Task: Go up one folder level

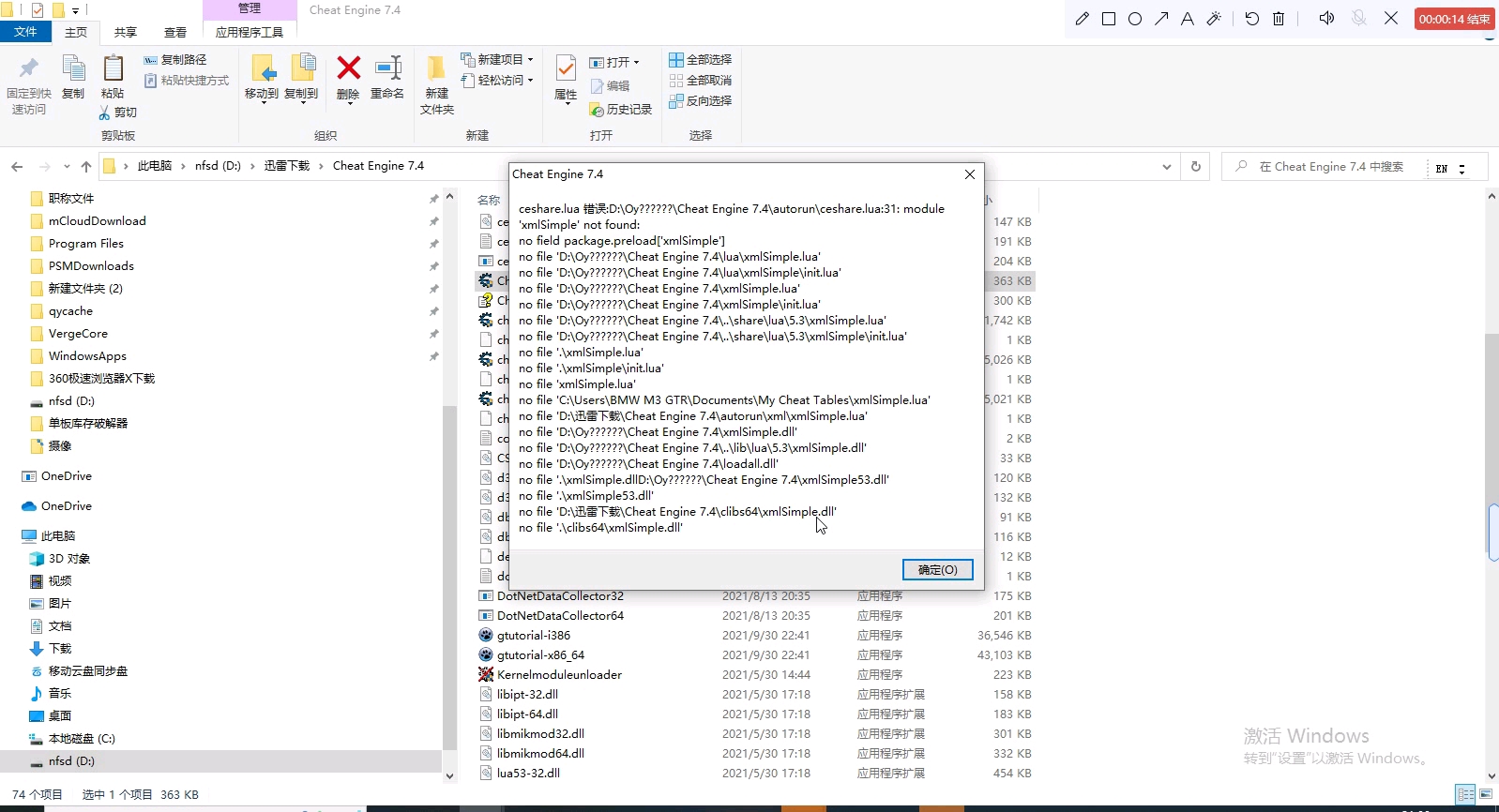Action: click(86, 167)
